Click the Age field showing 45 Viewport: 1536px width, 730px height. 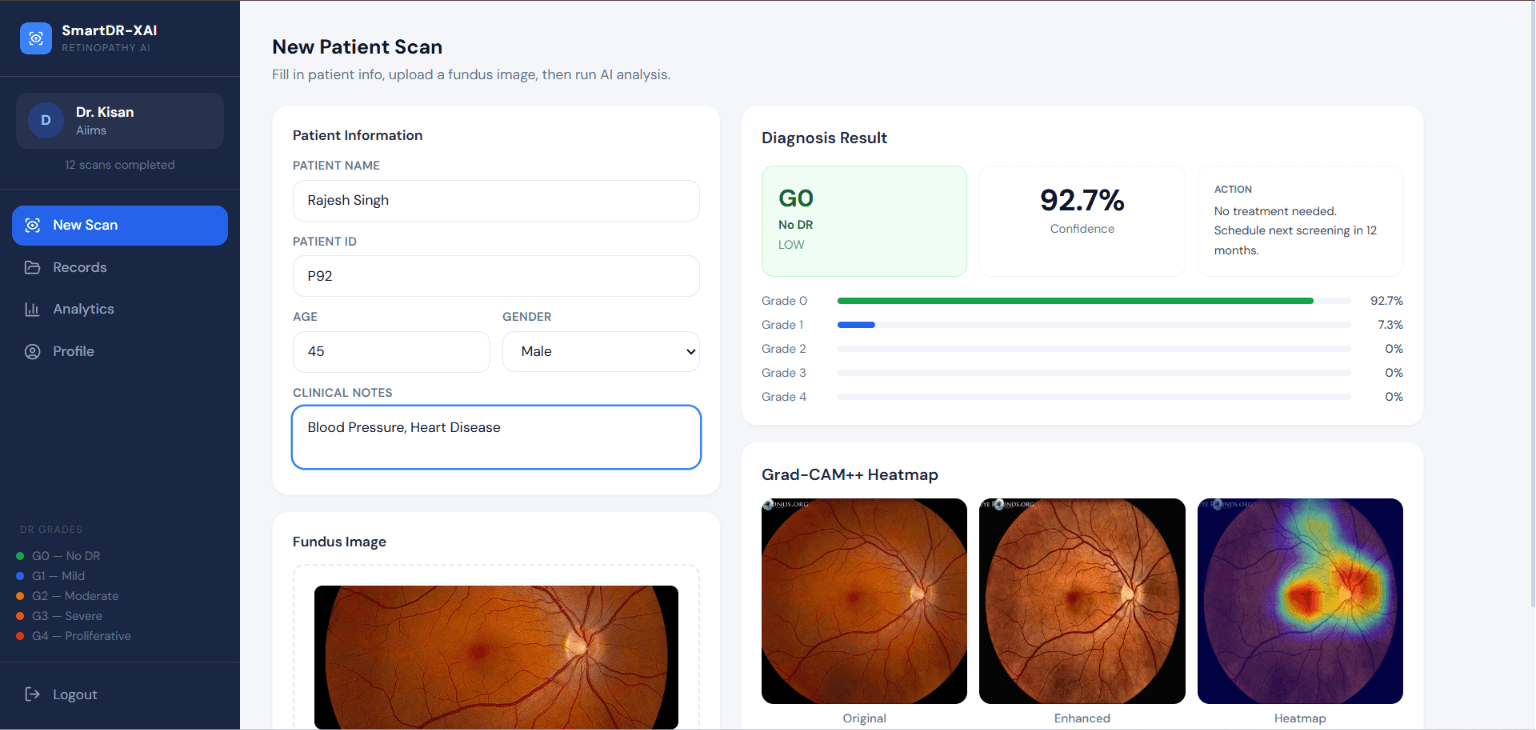tap(391, 351)
